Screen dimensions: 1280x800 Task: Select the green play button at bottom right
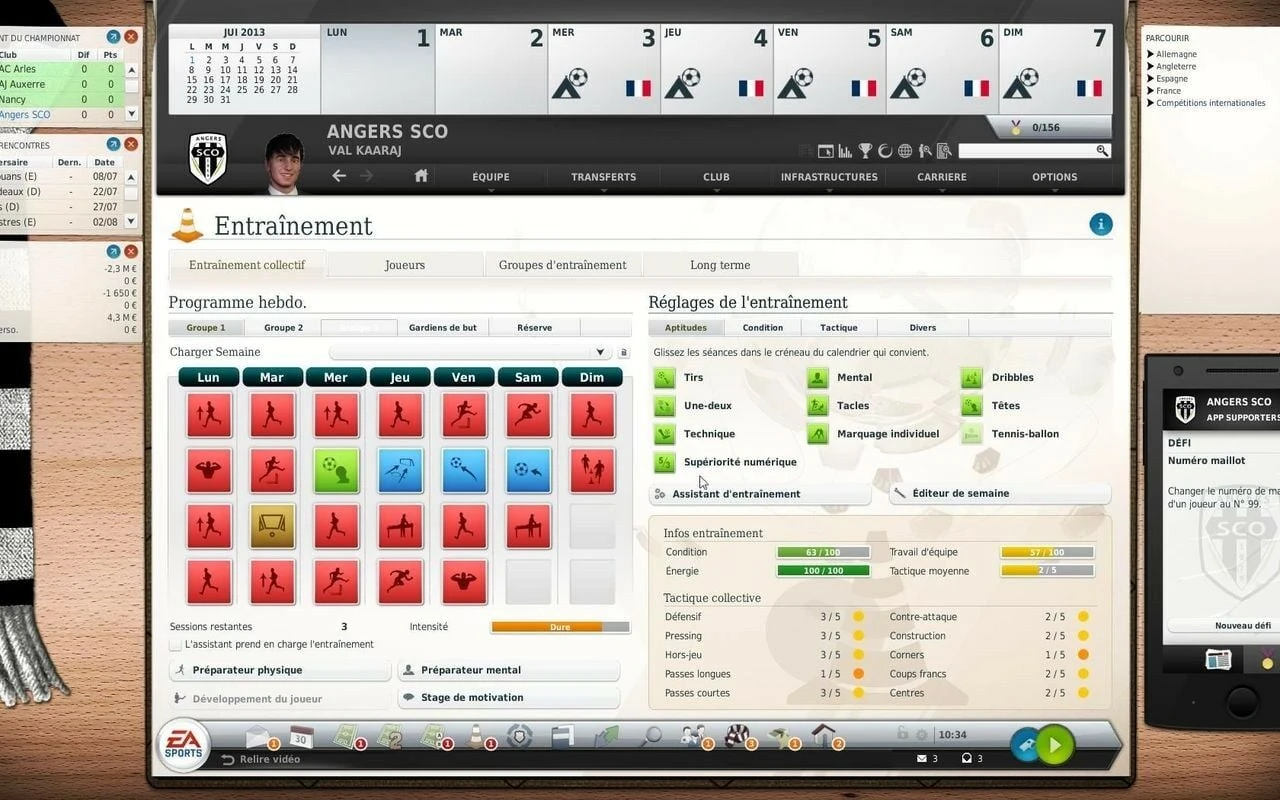point(1055,745)
